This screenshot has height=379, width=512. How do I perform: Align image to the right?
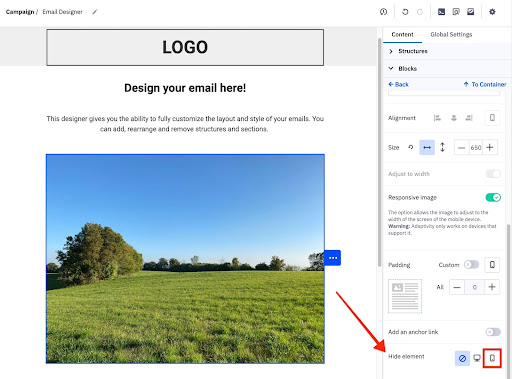coord(469,118)
